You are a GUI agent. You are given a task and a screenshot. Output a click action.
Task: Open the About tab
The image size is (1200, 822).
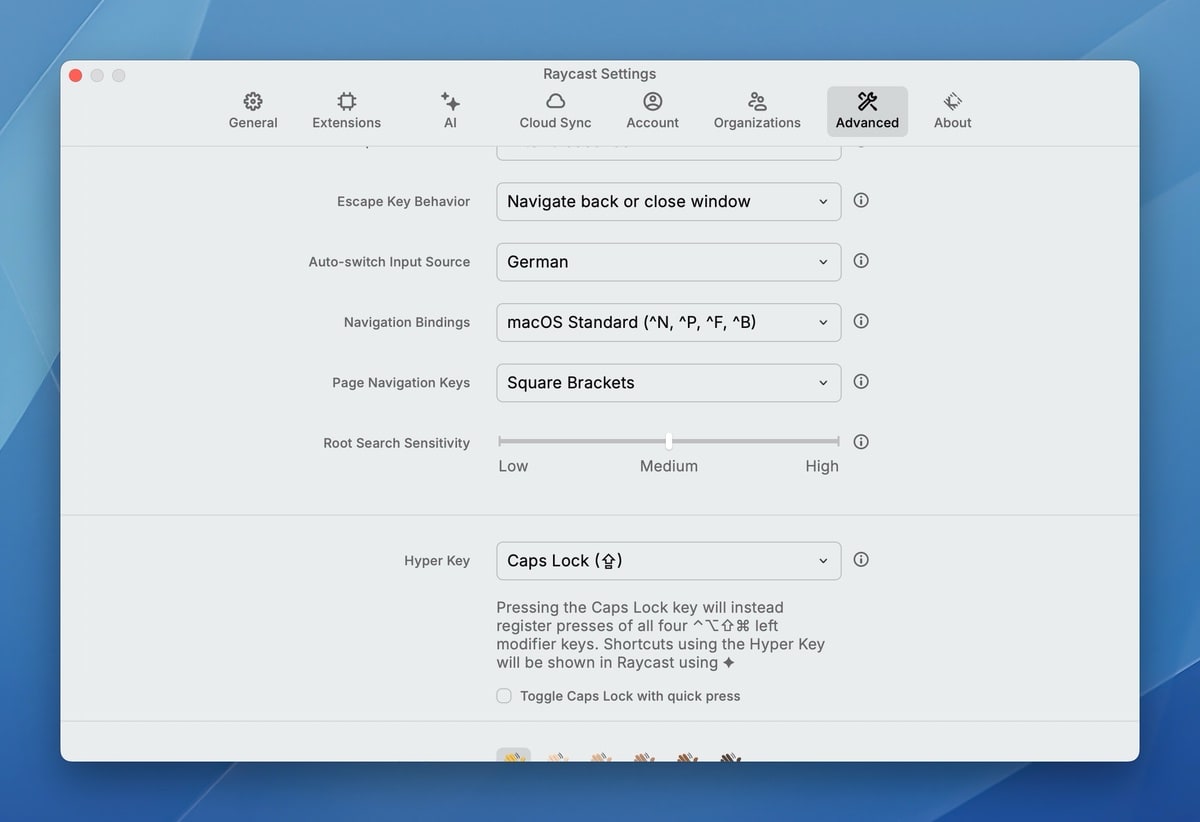click(x=952, y=111)
